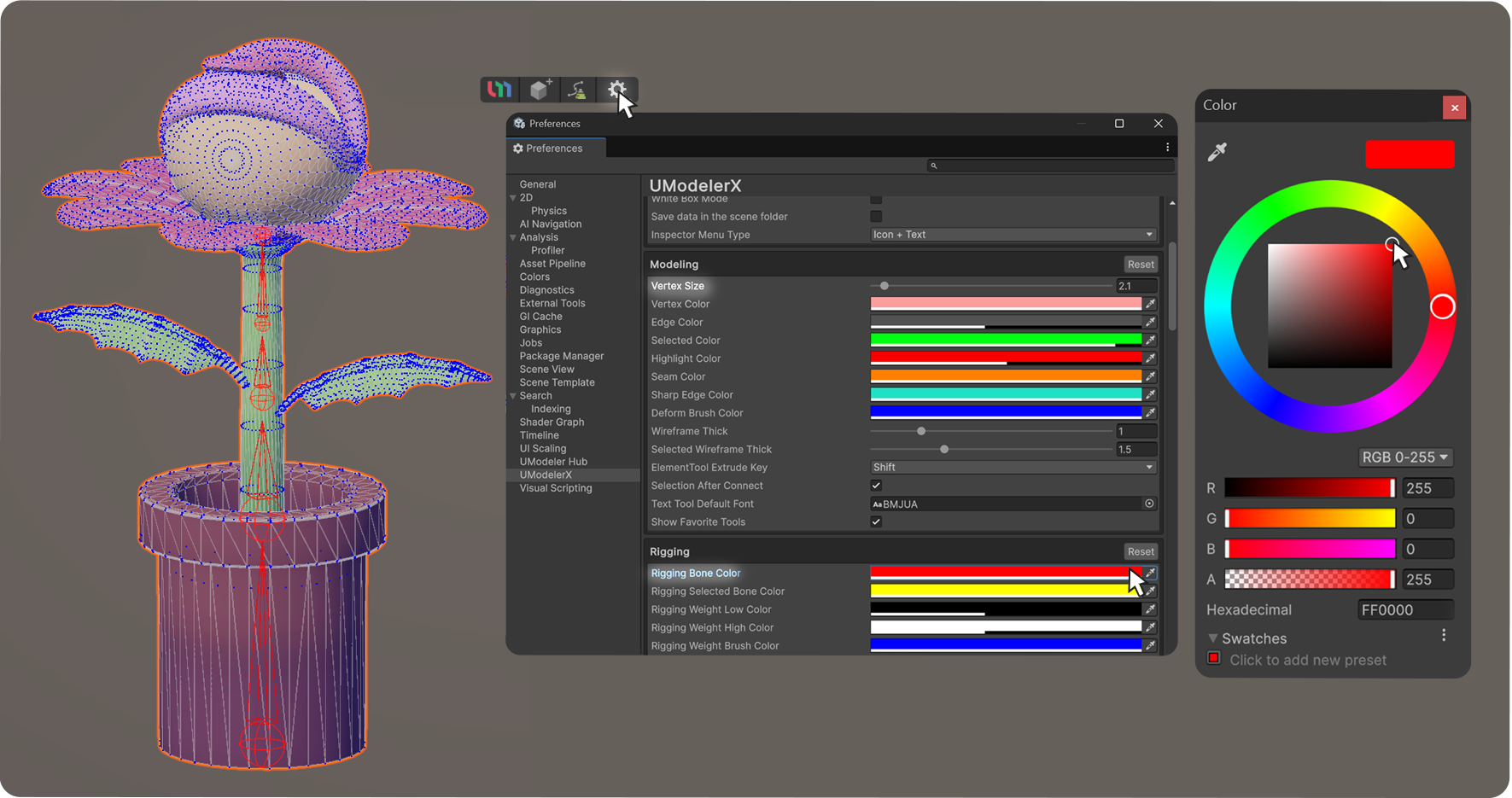Select the Preferences tab
The height and width of the screenshot is (798, 1512).
point(556,148)
